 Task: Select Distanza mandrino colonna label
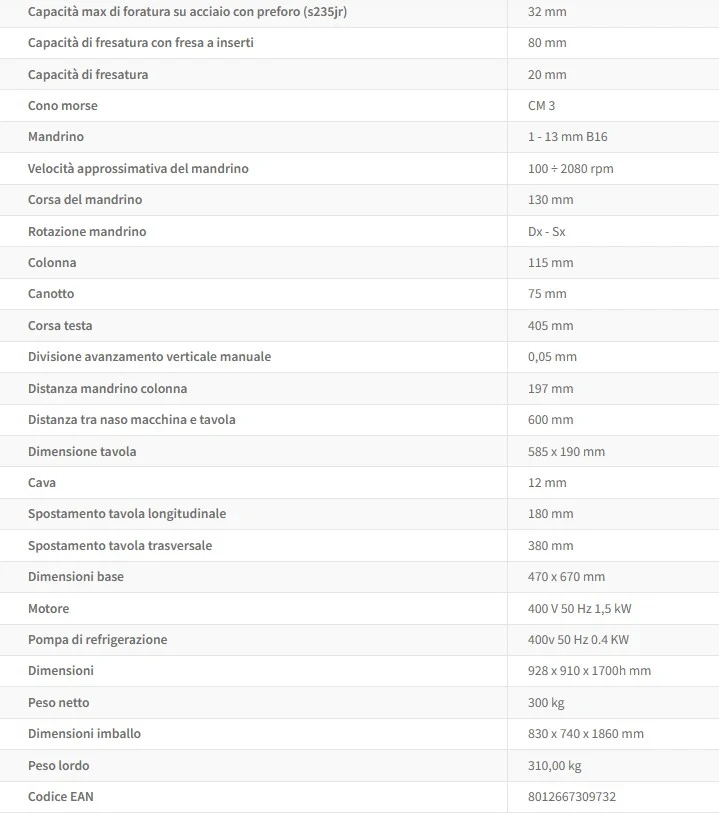pos(107,388)
